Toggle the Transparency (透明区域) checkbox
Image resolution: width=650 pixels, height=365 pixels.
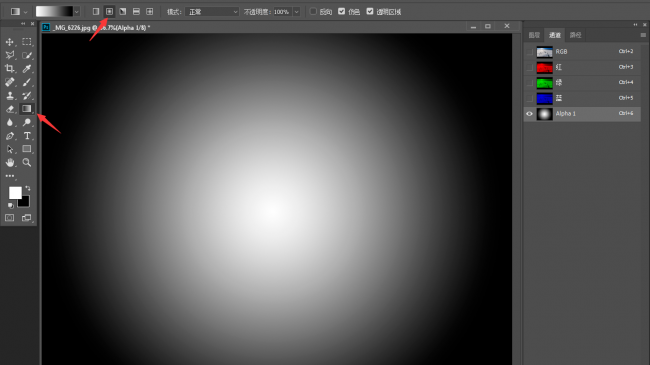coord(370,12)
